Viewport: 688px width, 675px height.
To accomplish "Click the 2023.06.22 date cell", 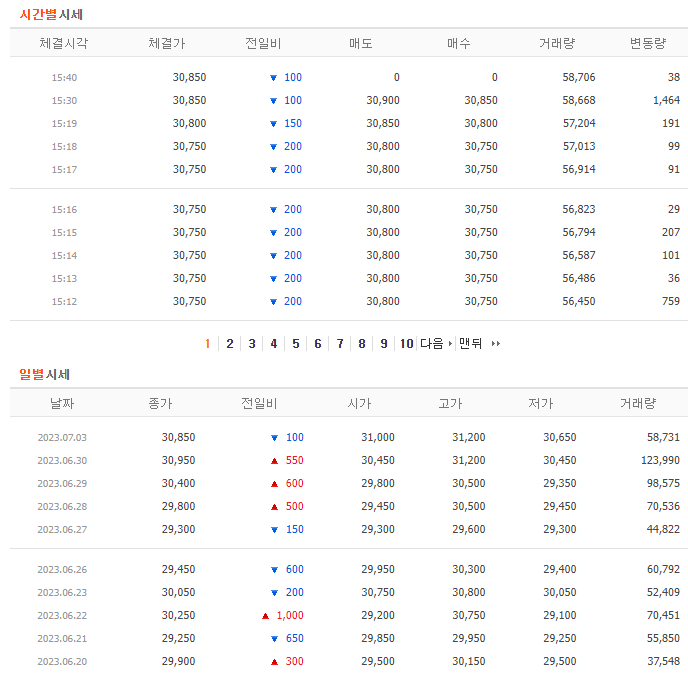I will [x=62, y=615].
